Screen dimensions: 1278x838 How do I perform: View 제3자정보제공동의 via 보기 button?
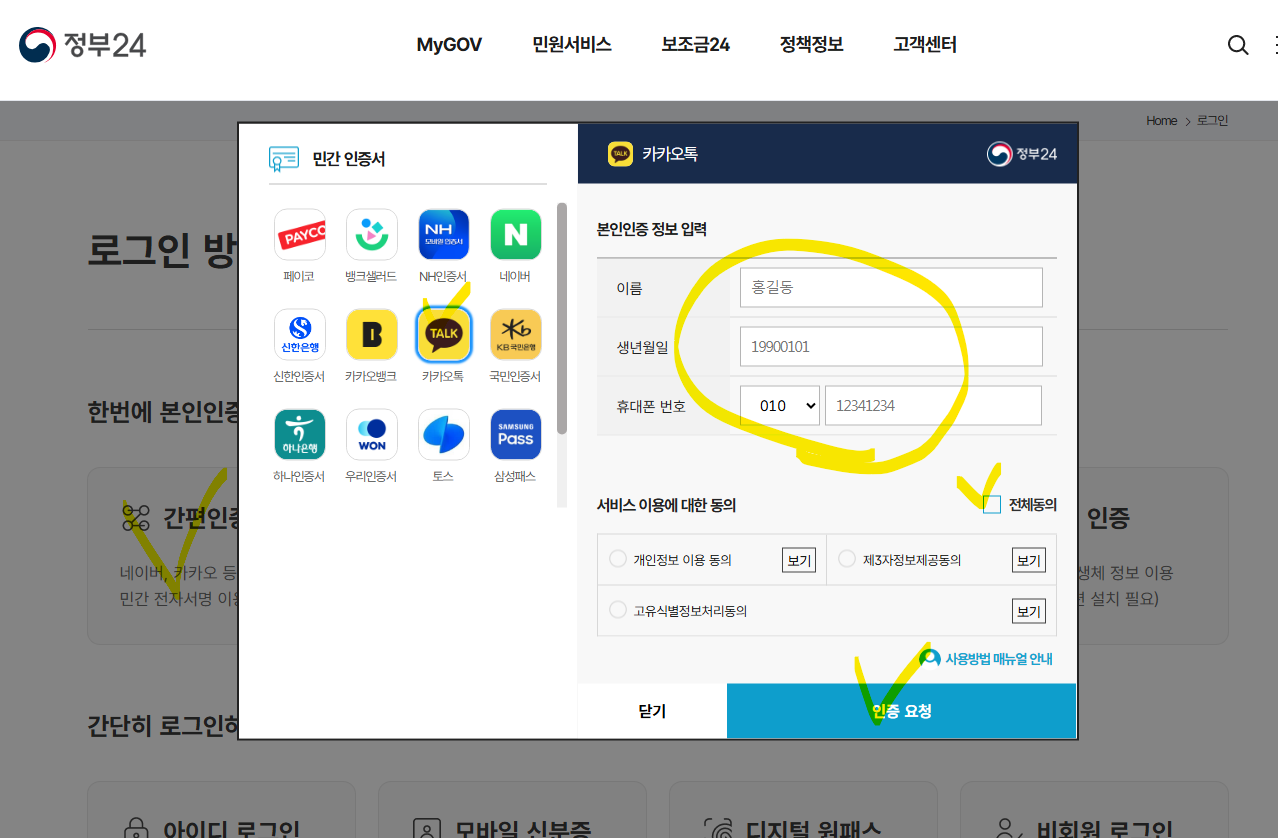[x=1029, y=560]
